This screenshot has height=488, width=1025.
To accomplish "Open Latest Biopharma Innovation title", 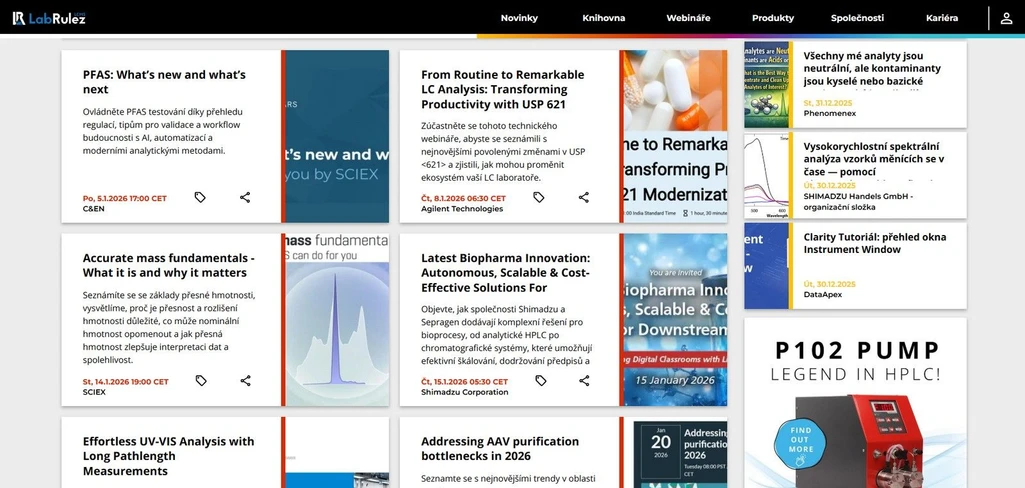I will 505,273.
